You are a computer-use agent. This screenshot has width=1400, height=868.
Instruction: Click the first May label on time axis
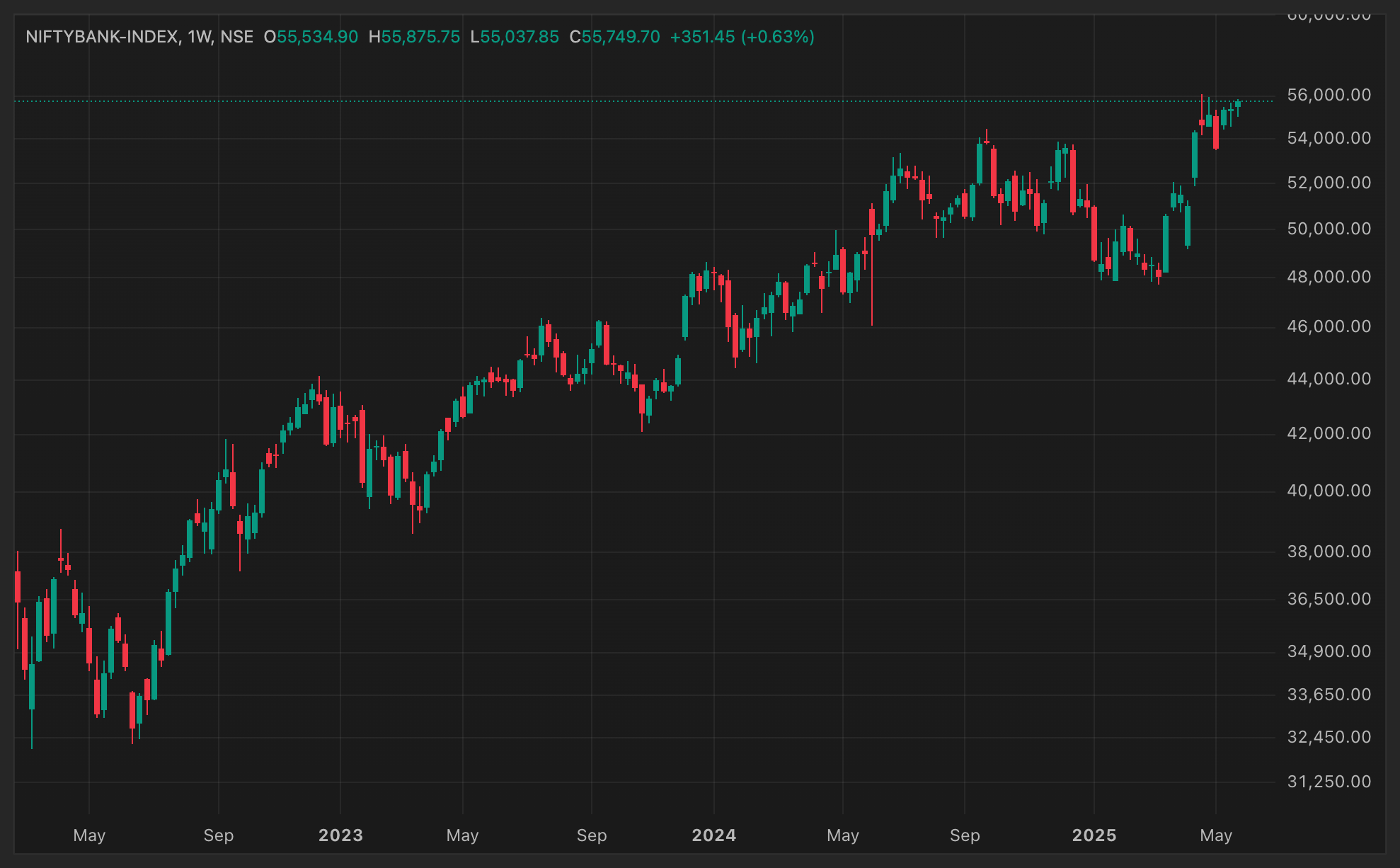coord(89,835)
